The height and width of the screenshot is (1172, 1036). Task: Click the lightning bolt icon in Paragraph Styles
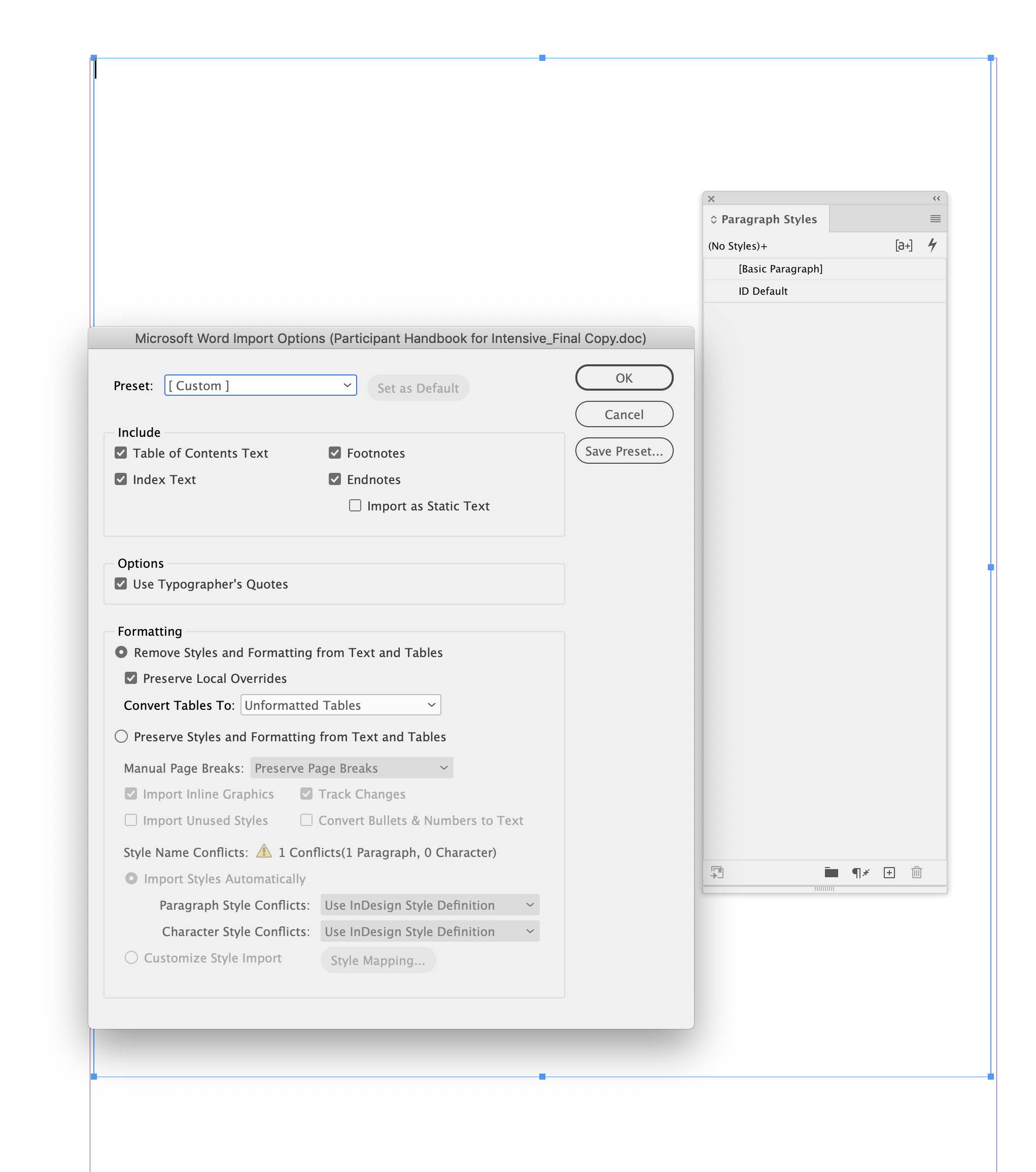933,246
